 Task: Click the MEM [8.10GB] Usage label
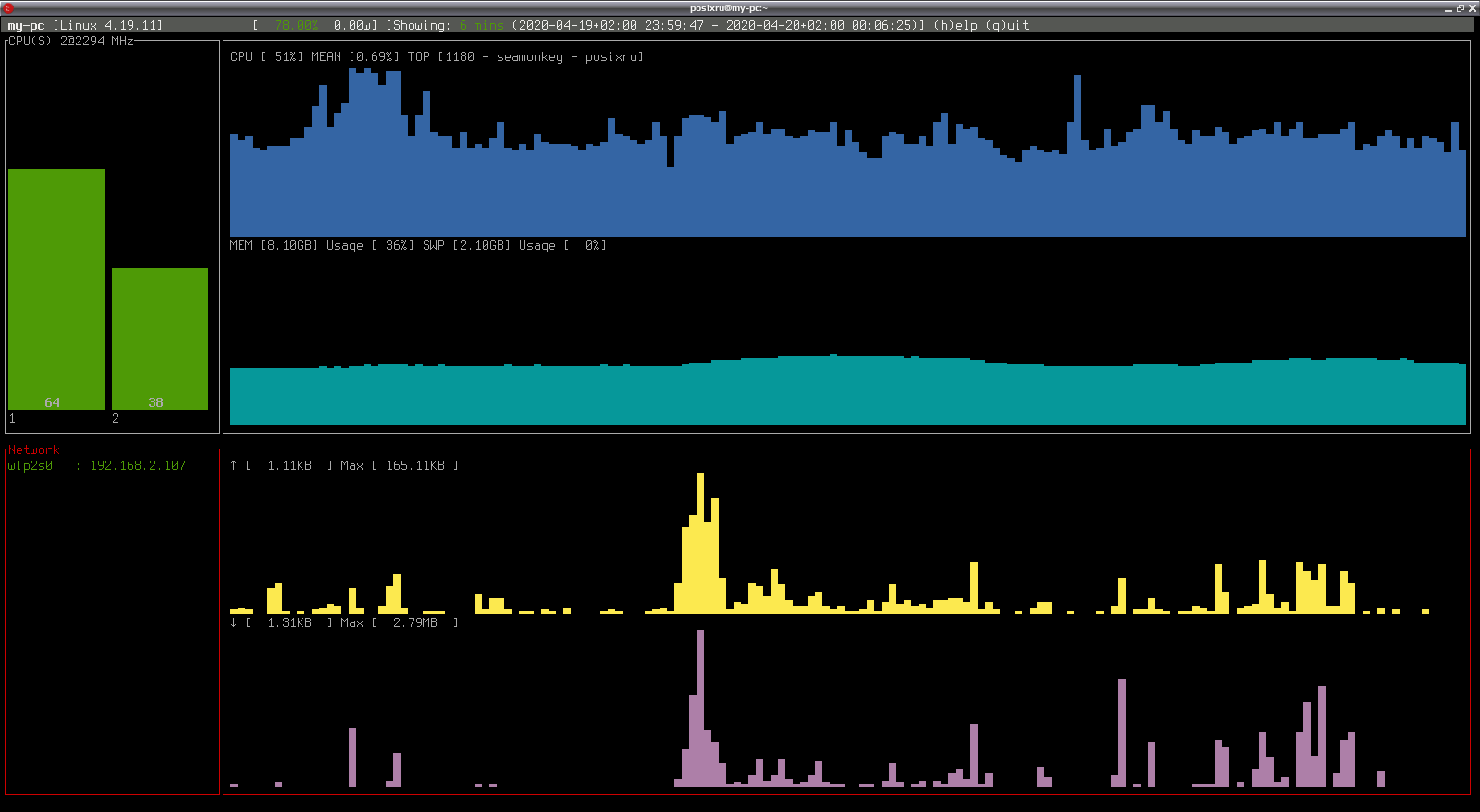click(x=322, y=245)
